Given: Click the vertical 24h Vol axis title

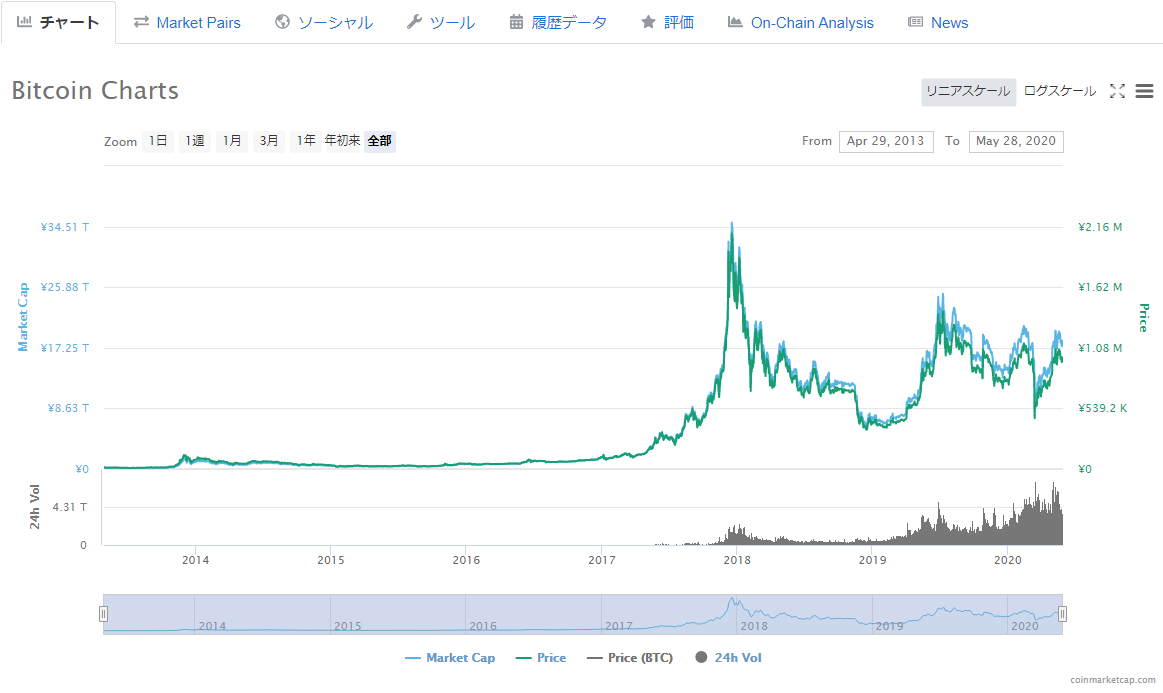Looking at the screenshot, I should (35, 507).
